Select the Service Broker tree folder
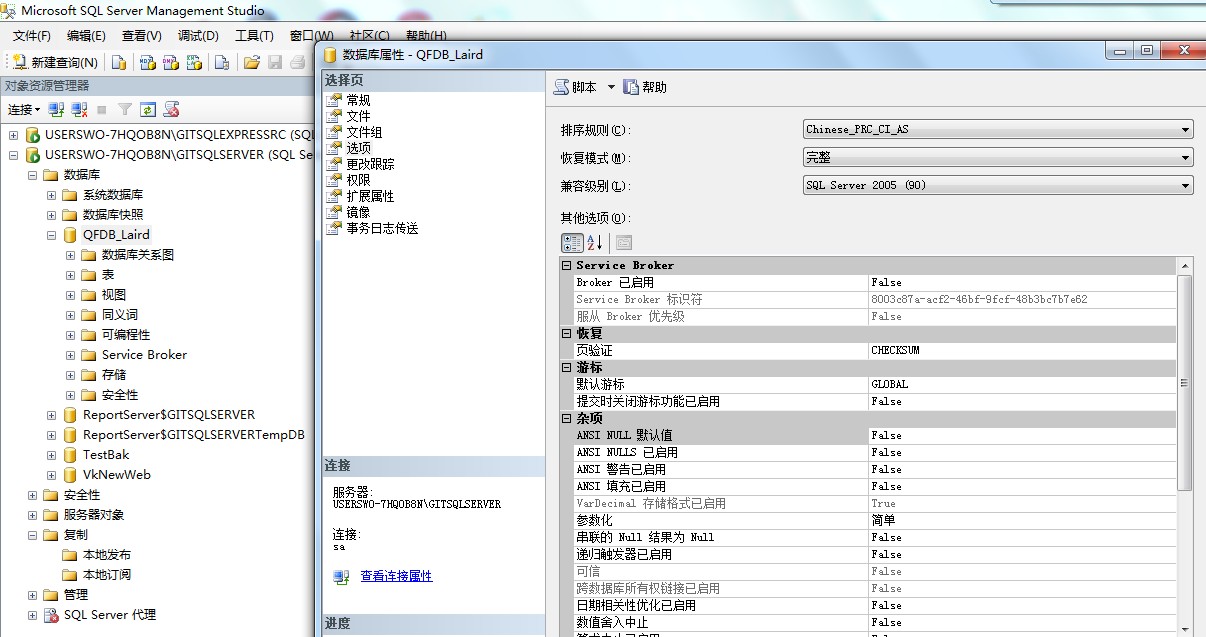 click(x=144, y=355)
